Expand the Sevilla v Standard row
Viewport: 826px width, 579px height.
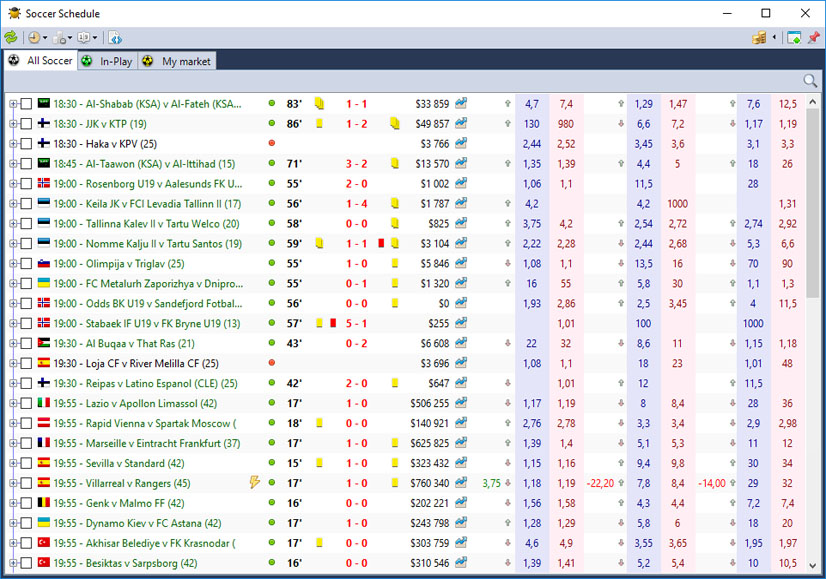pyautogui.click(x=13, y=464)
